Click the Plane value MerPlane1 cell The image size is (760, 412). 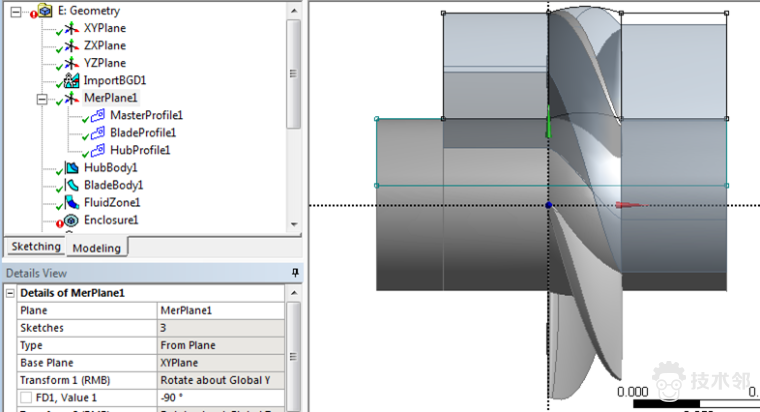click(221, 311)
